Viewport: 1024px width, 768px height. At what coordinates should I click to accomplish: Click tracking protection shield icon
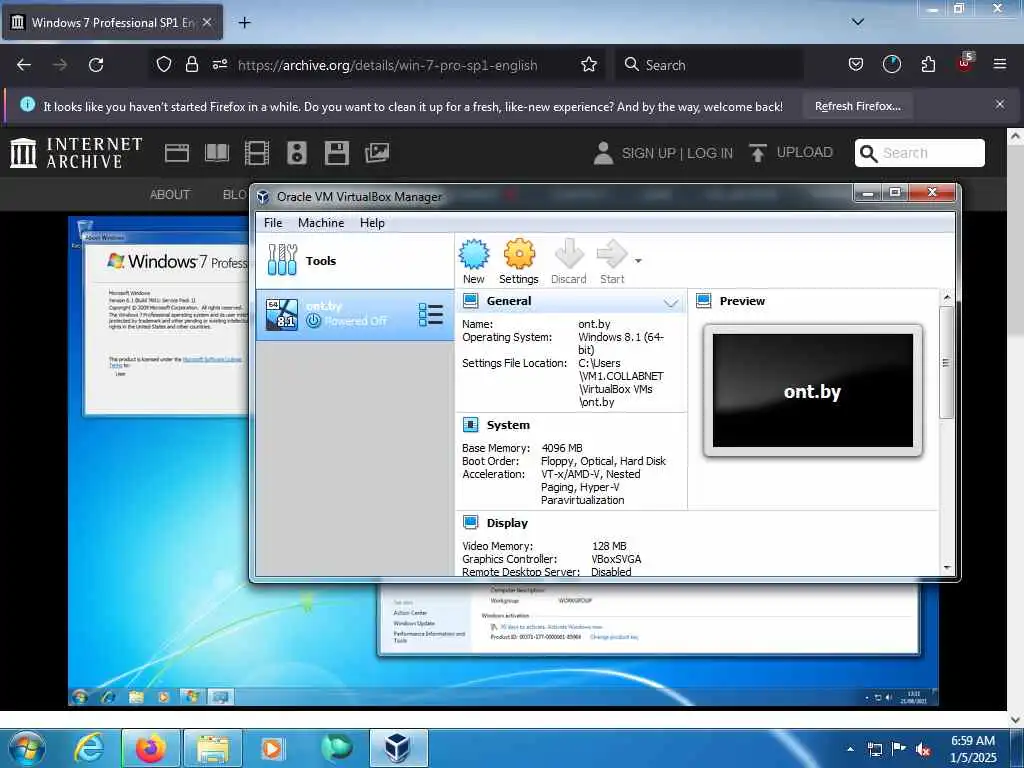(x=164, y=65)
